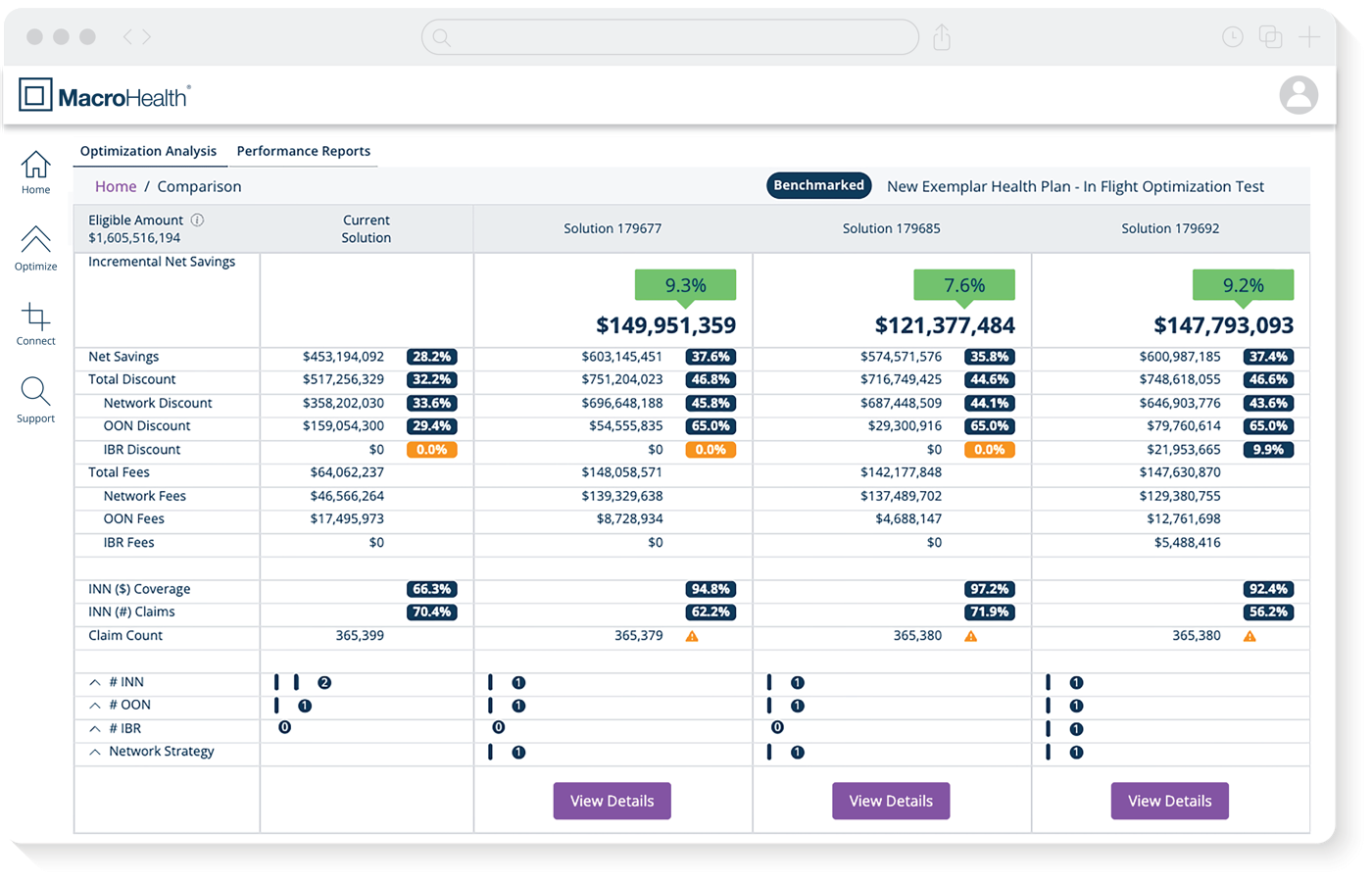Click the 28.2% Net Savings badge
Viewport: 1372px width, 883px height.
(x=432, y=357)
